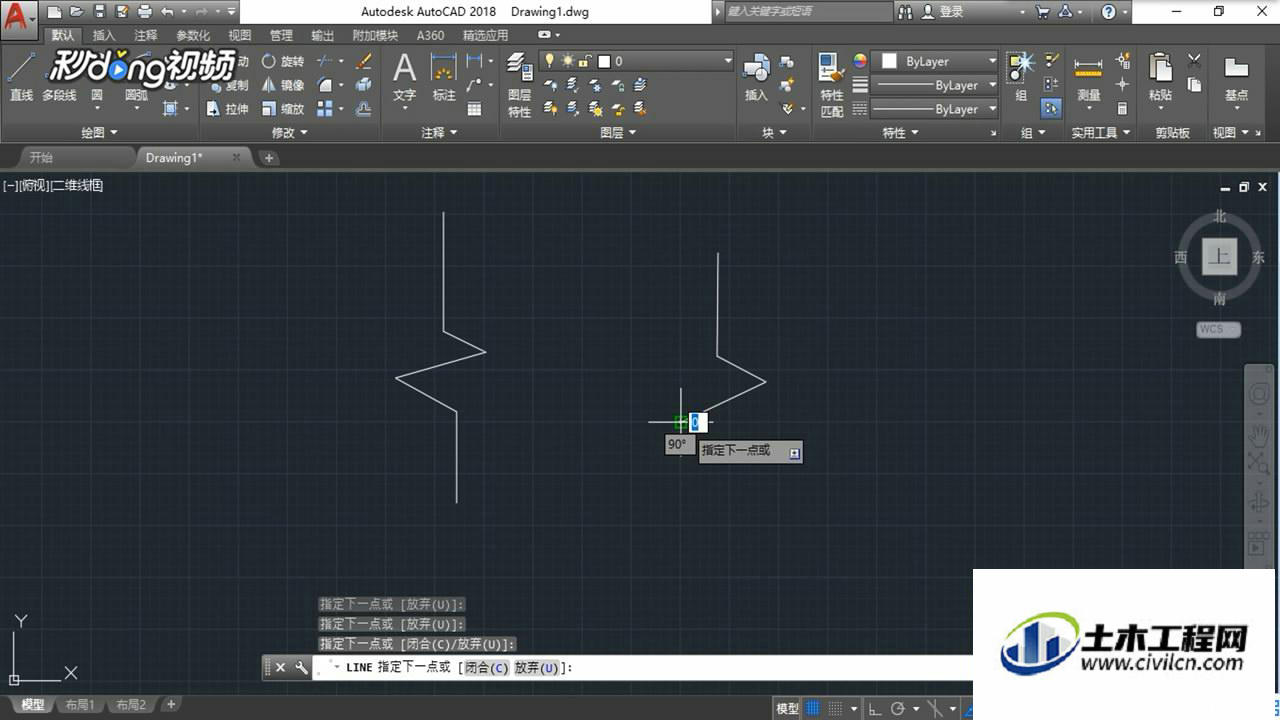Click the white ByLayer color box in properties
1280x720 pixels.
(888, 61)
